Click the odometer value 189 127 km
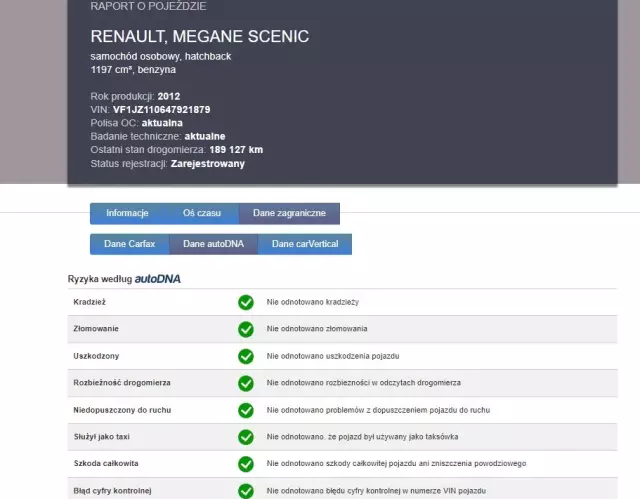Viewport: 640px width, 499px height. click(x=236, y=150)
